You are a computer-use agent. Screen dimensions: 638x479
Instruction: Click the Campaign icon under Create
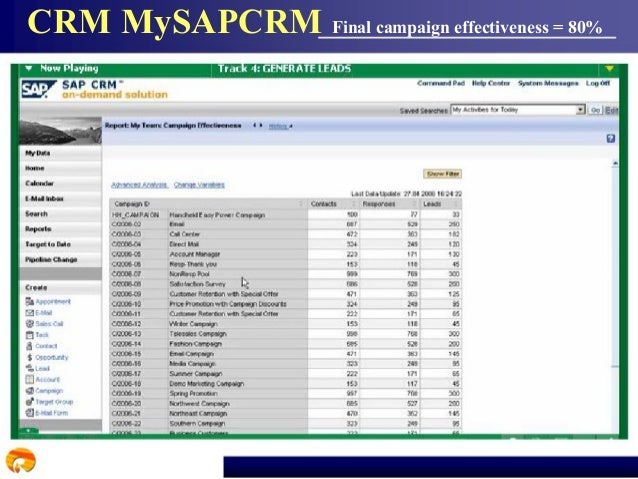29,391
